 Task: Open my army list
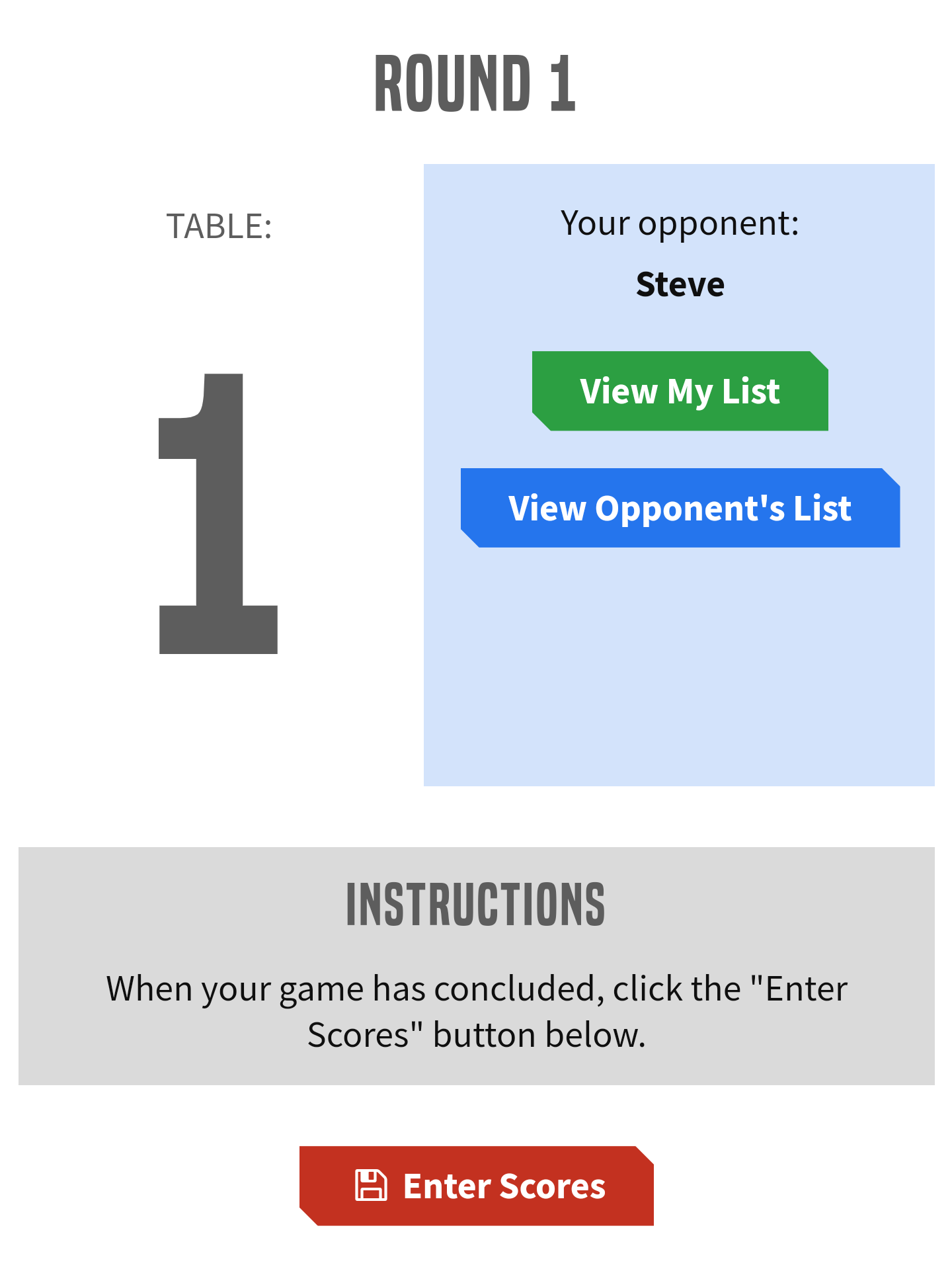(680, 391)
